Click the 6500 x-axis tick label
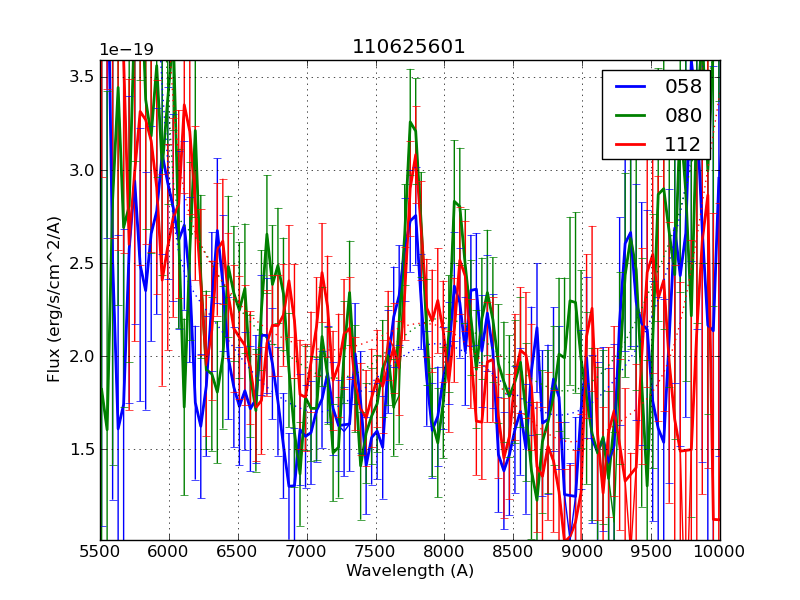 pos(238,552)
